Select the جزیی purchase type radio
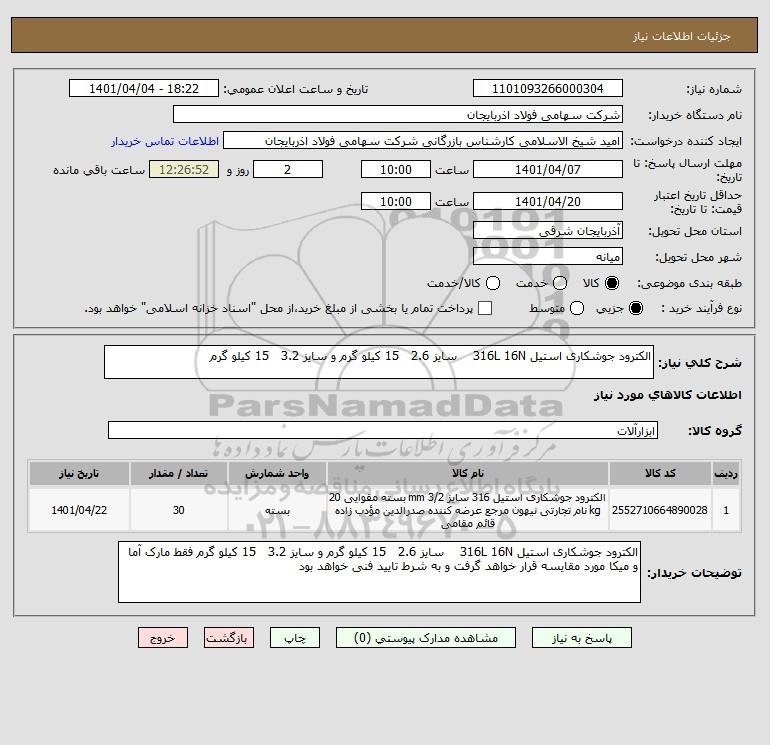This screenshot has width=770, height=745. 635,308
